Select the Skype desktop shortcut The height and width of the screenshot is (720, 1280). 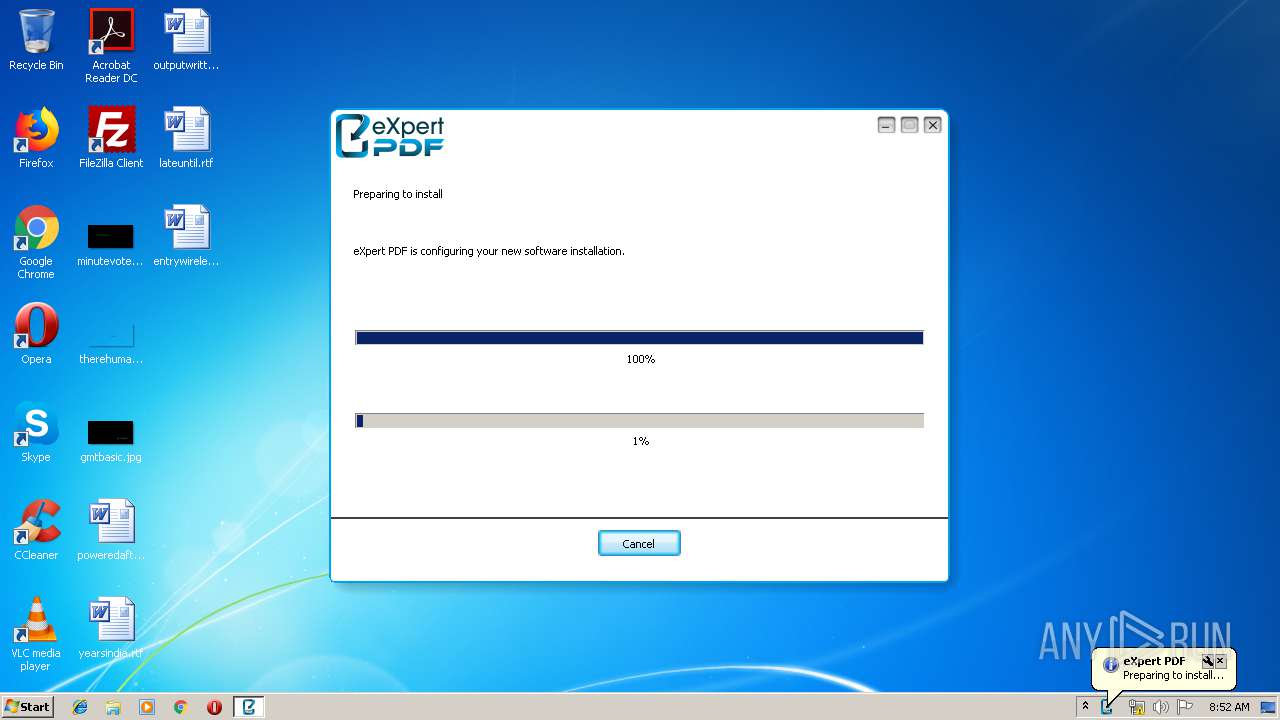click(x=36, y=432)
